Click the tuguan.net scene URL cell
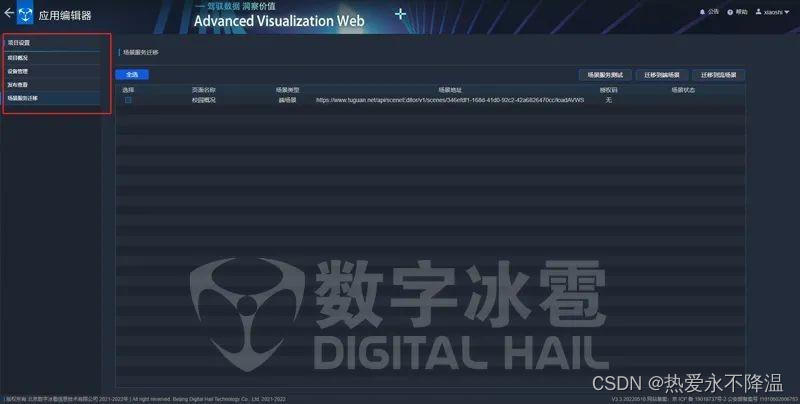Screen dimensions: 800x404 pyautogui.click(x=450, y=100)
